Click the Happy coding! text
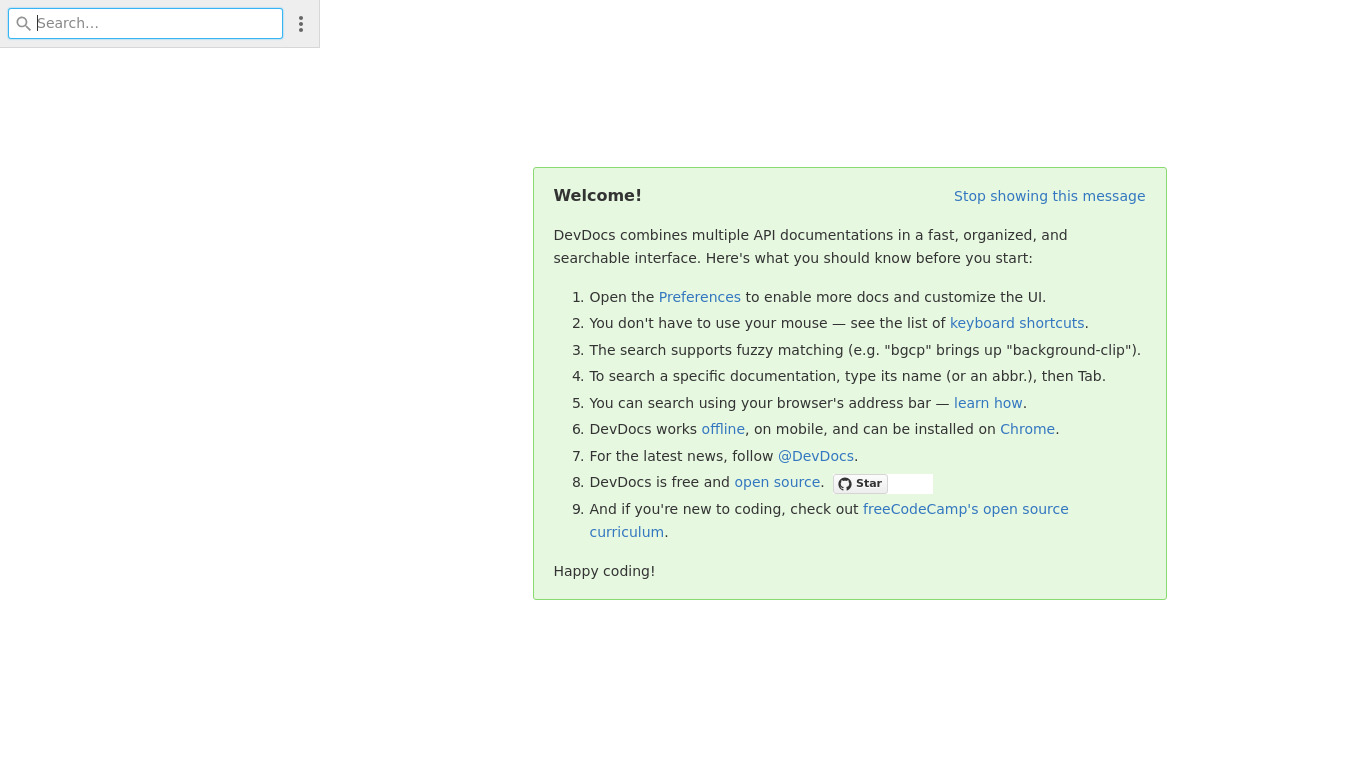1366x768 pixels. [604, 571]
